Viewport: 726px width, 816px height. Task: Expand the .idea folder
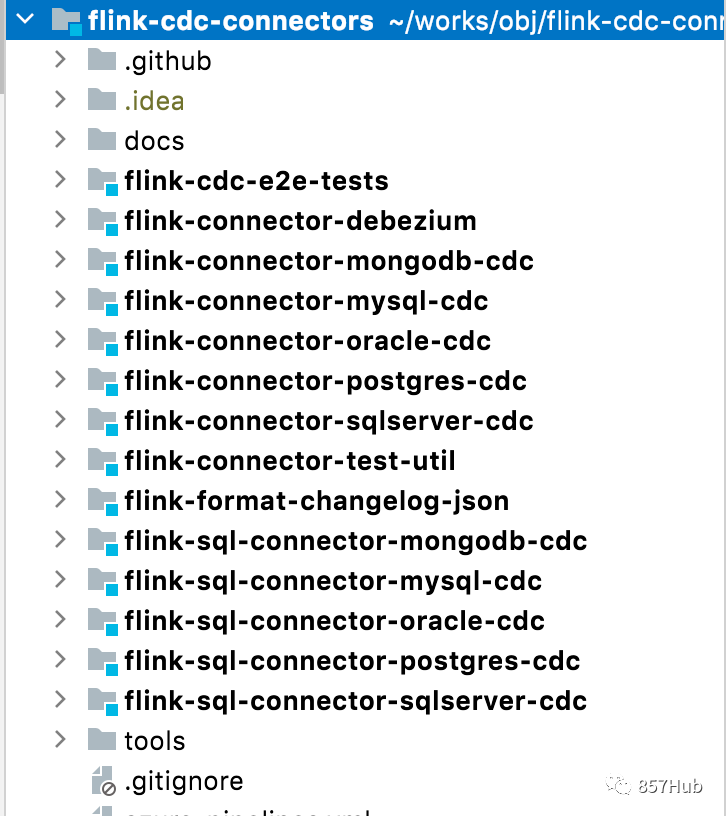point(60,99)
